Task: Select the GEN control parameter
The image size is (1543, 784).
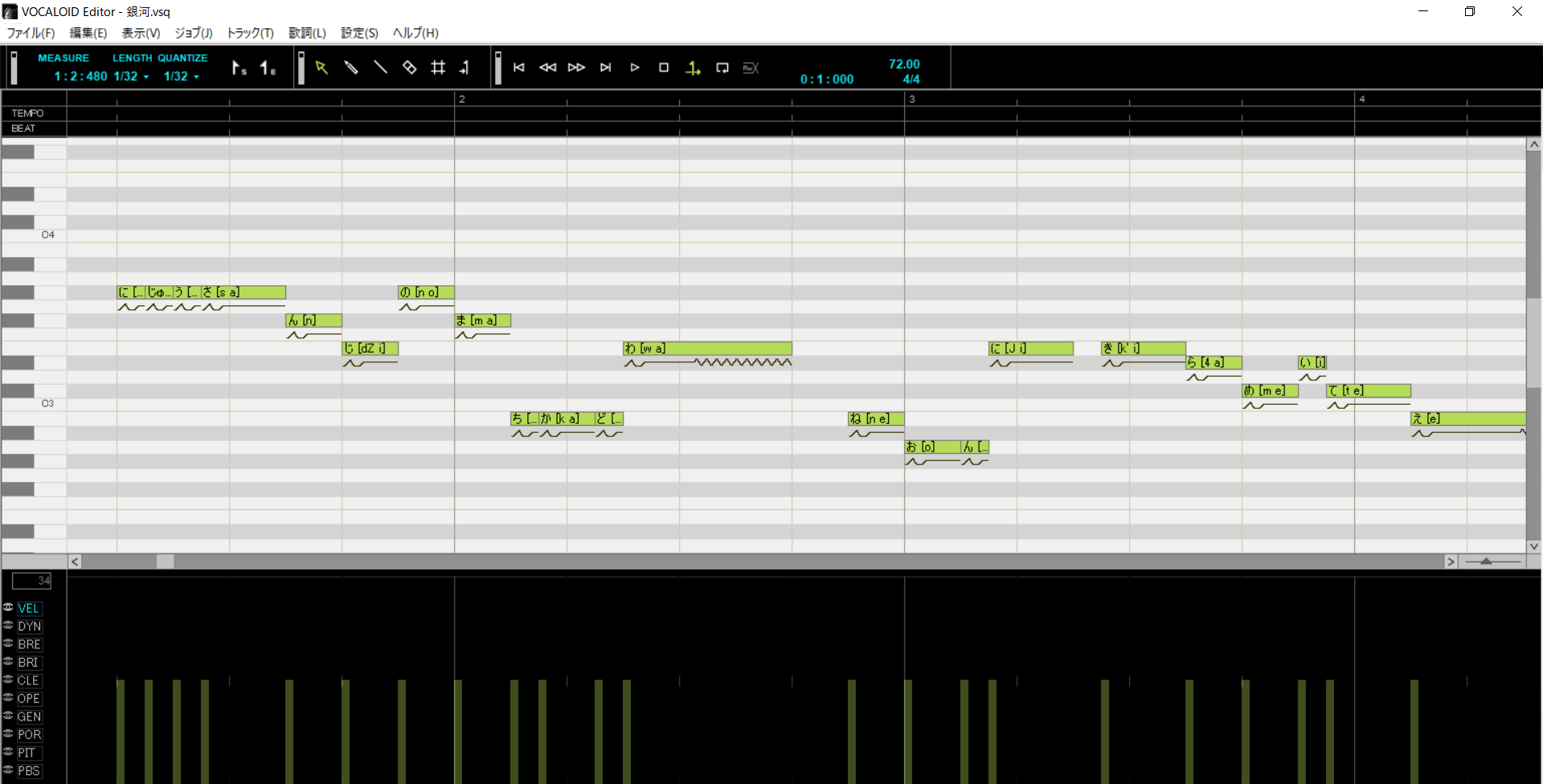Action: [x=29, y=717]
